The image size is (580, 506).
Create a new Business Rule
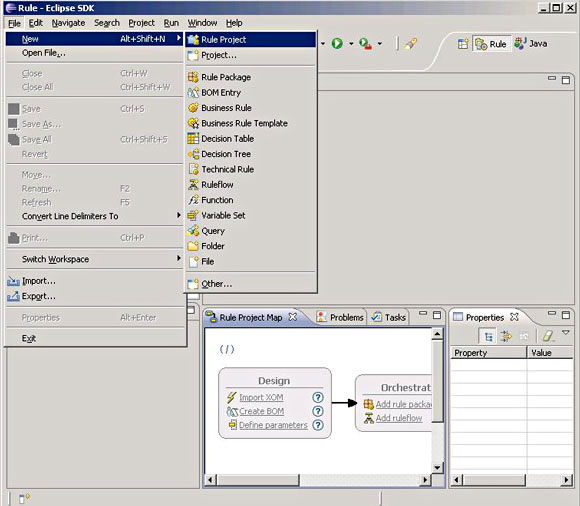(251, 108)
